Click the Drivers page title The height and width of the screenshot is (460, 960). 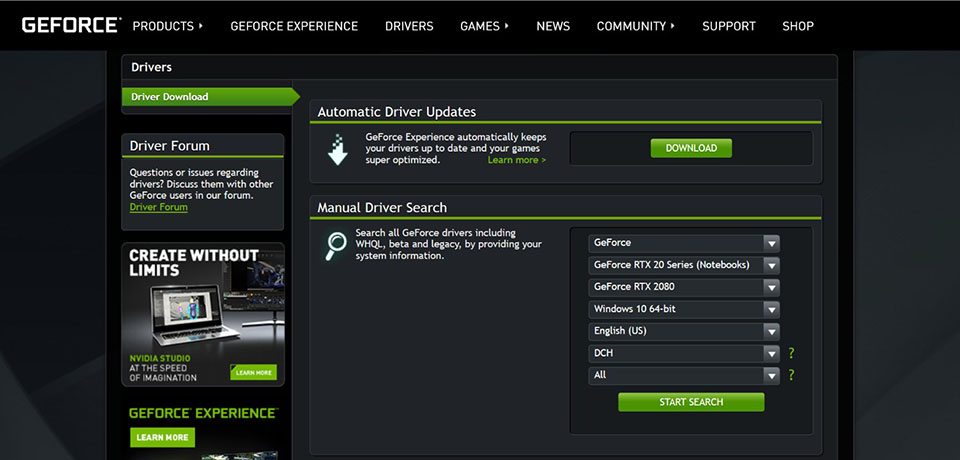(151, 67)
